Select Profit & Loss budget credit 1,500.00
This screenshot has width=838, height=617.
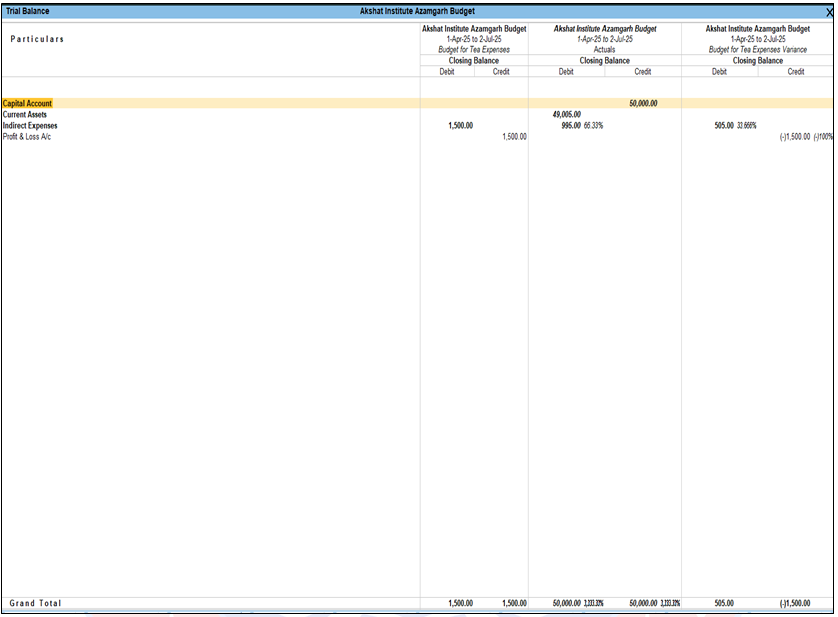pos(514,137)
